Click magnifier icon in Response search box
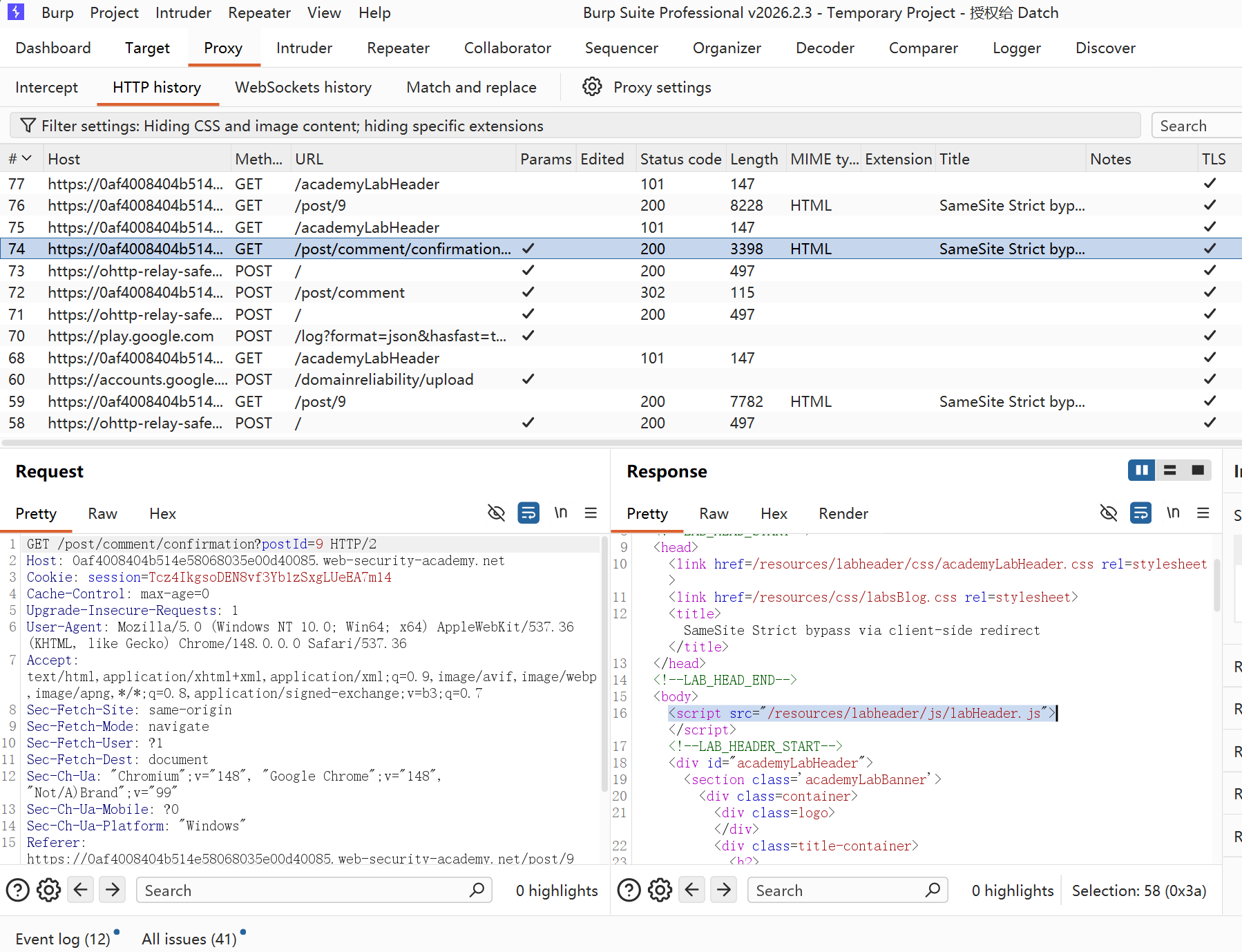 933,890
